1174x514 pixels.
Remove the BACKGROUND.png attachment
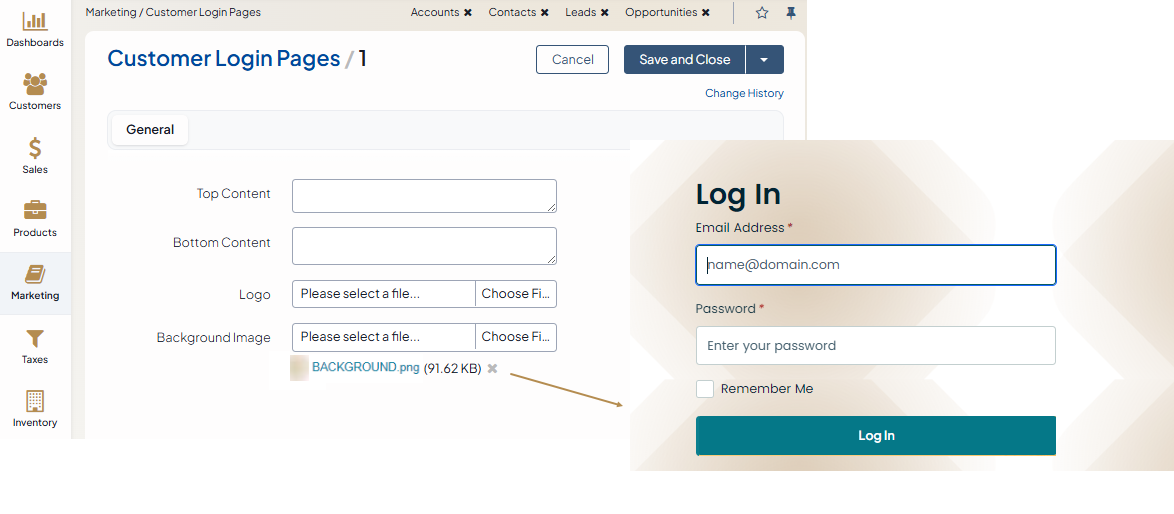[x=492, y=368]
